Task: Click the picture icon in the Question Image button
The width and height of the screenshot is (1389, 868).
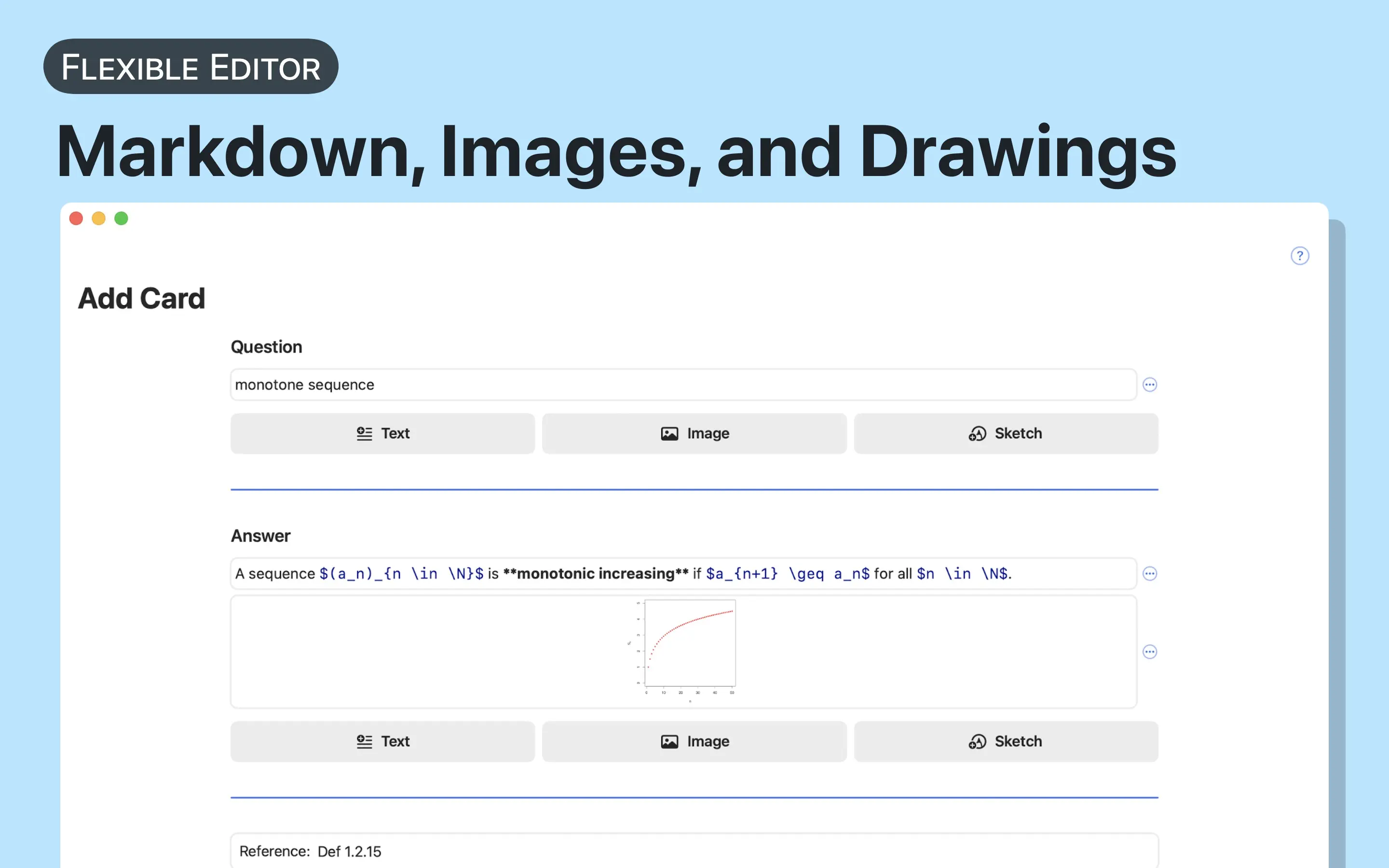Action: pos(669,434)
